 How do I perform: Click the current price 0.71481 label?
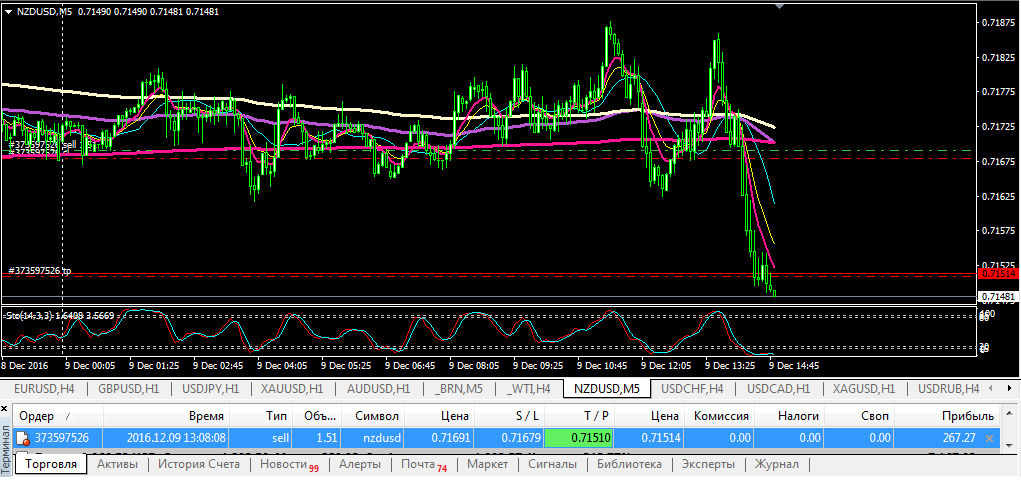[x=1000, y=297]
